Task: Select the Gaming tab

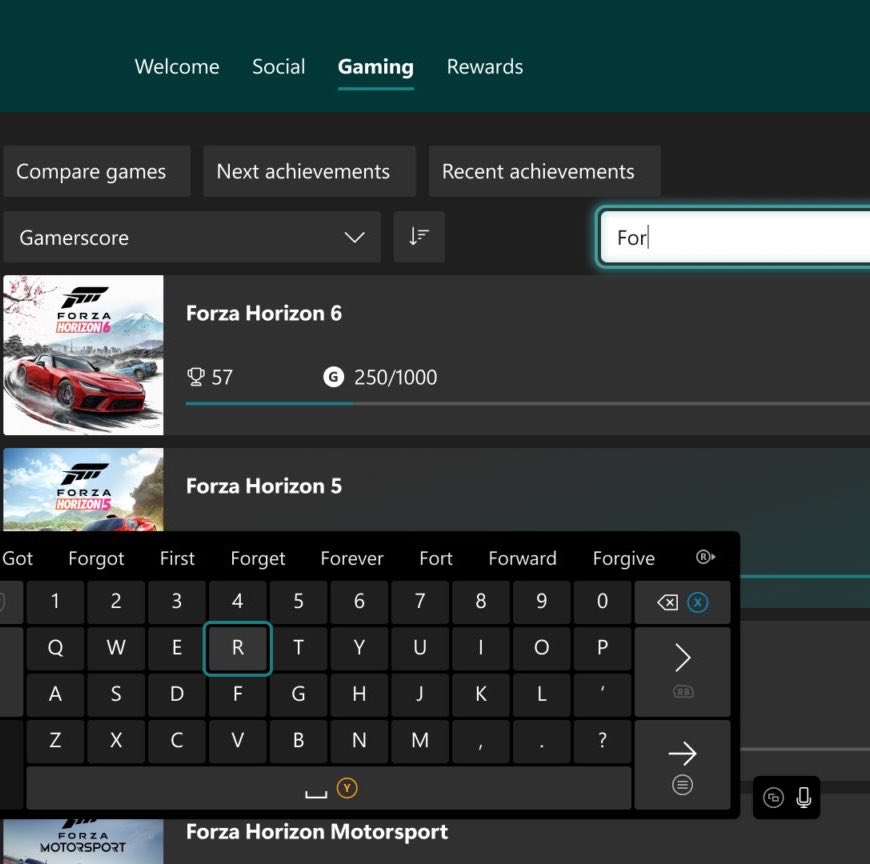Action: click(376, 67)
